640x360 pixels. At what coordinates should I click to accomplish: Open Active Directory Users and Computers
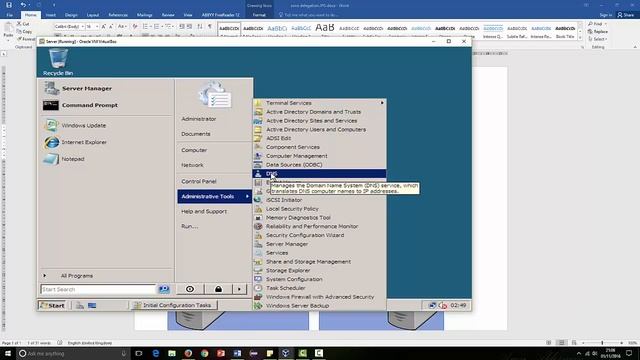click(x=319, y=129)
